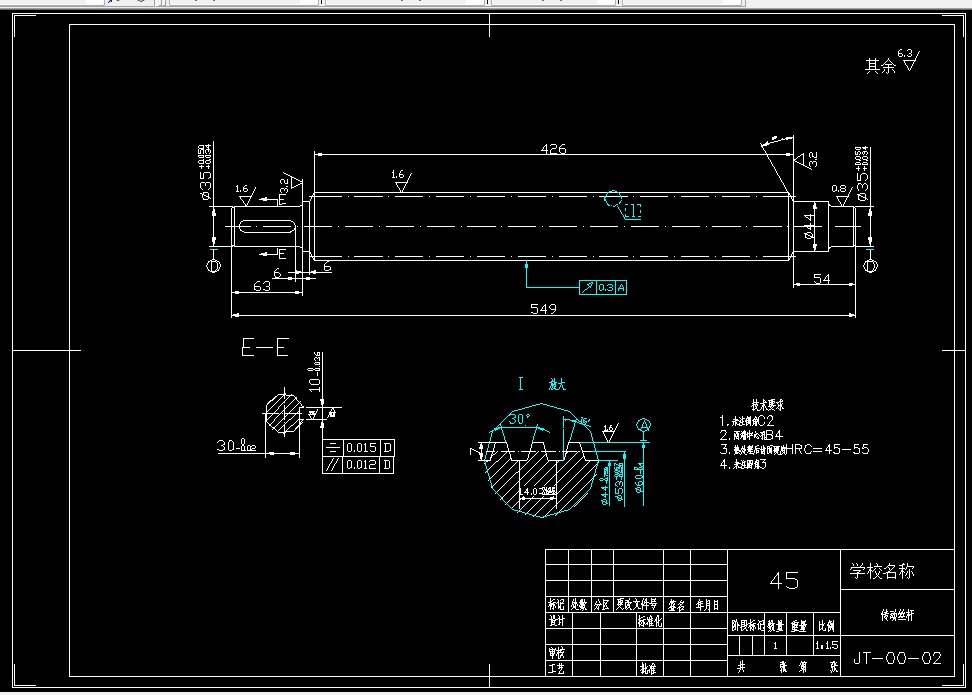Select the 1:1.5 scale value cell
The image size is (972, 695).
(826, 645)
